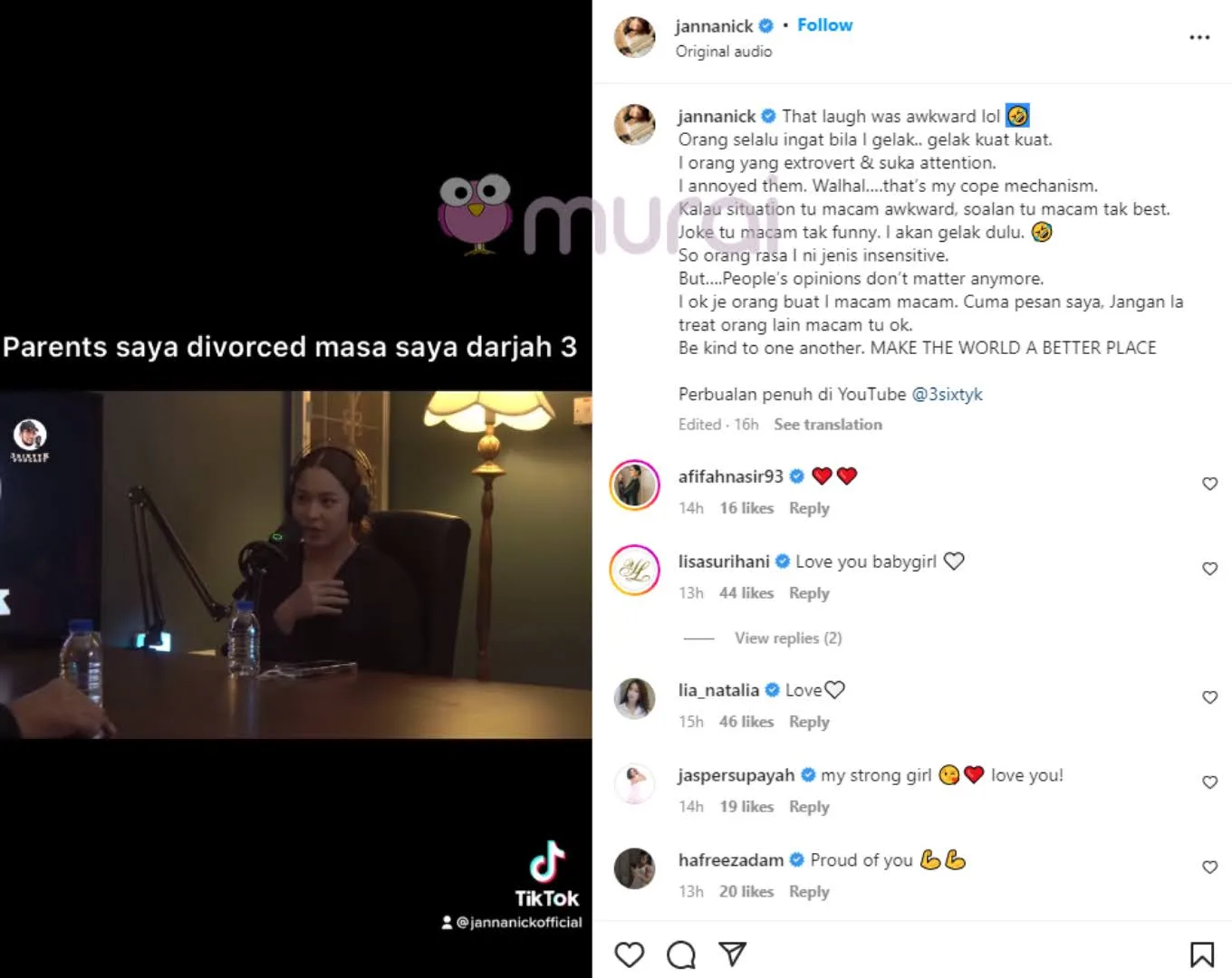
Task: Save the post with the bookmark icon
Action: [1202, 954]
